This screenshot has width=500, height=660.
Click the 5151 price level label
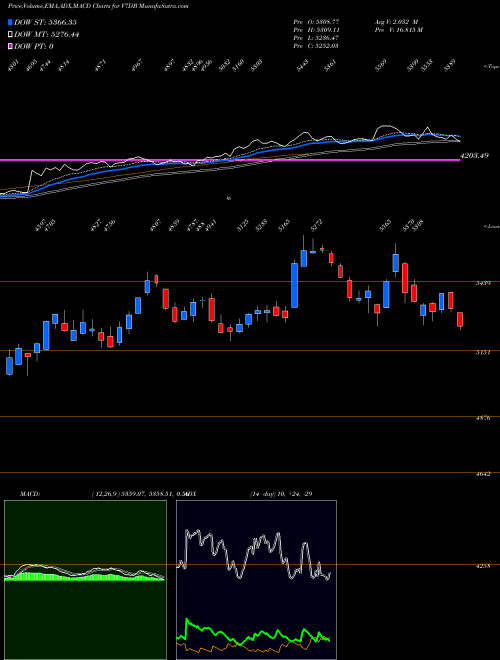coord(483,353)
